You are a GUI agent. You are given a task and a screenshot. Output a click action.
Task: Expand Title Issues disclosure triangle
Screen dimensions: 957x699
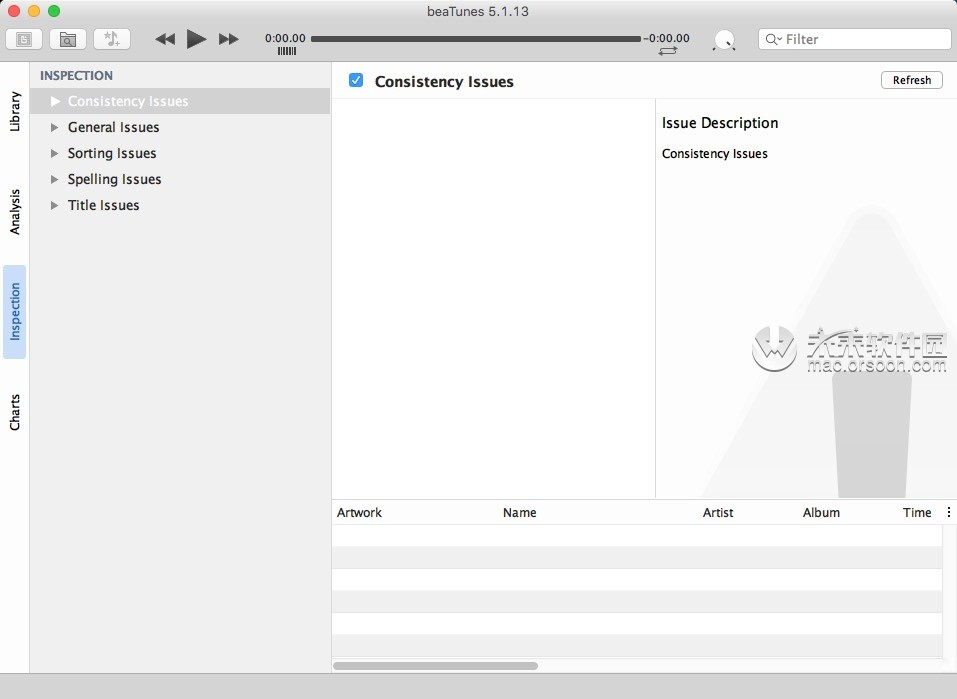click(55, 205)
